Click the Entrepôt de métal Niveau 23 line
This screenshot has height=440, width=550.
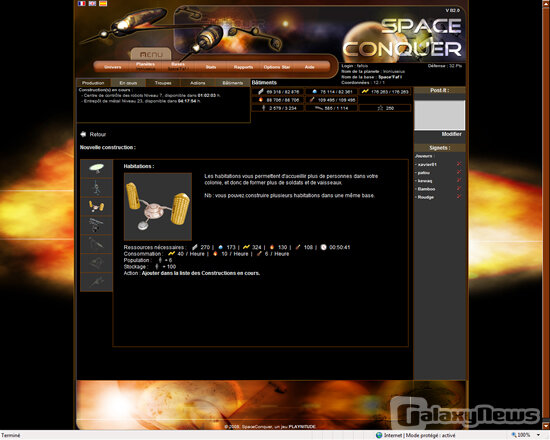click(142, 101)
